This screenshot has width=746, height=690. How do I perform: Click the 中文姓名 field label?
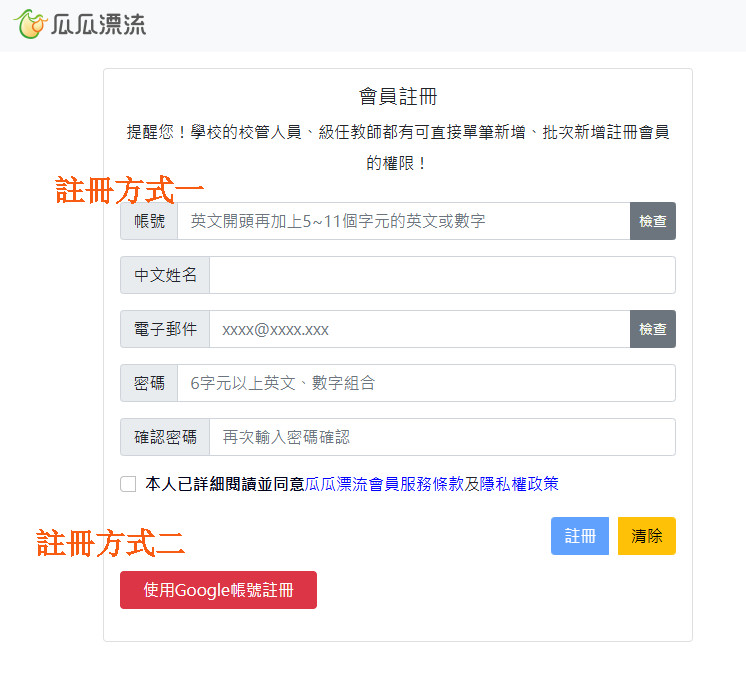165,275
